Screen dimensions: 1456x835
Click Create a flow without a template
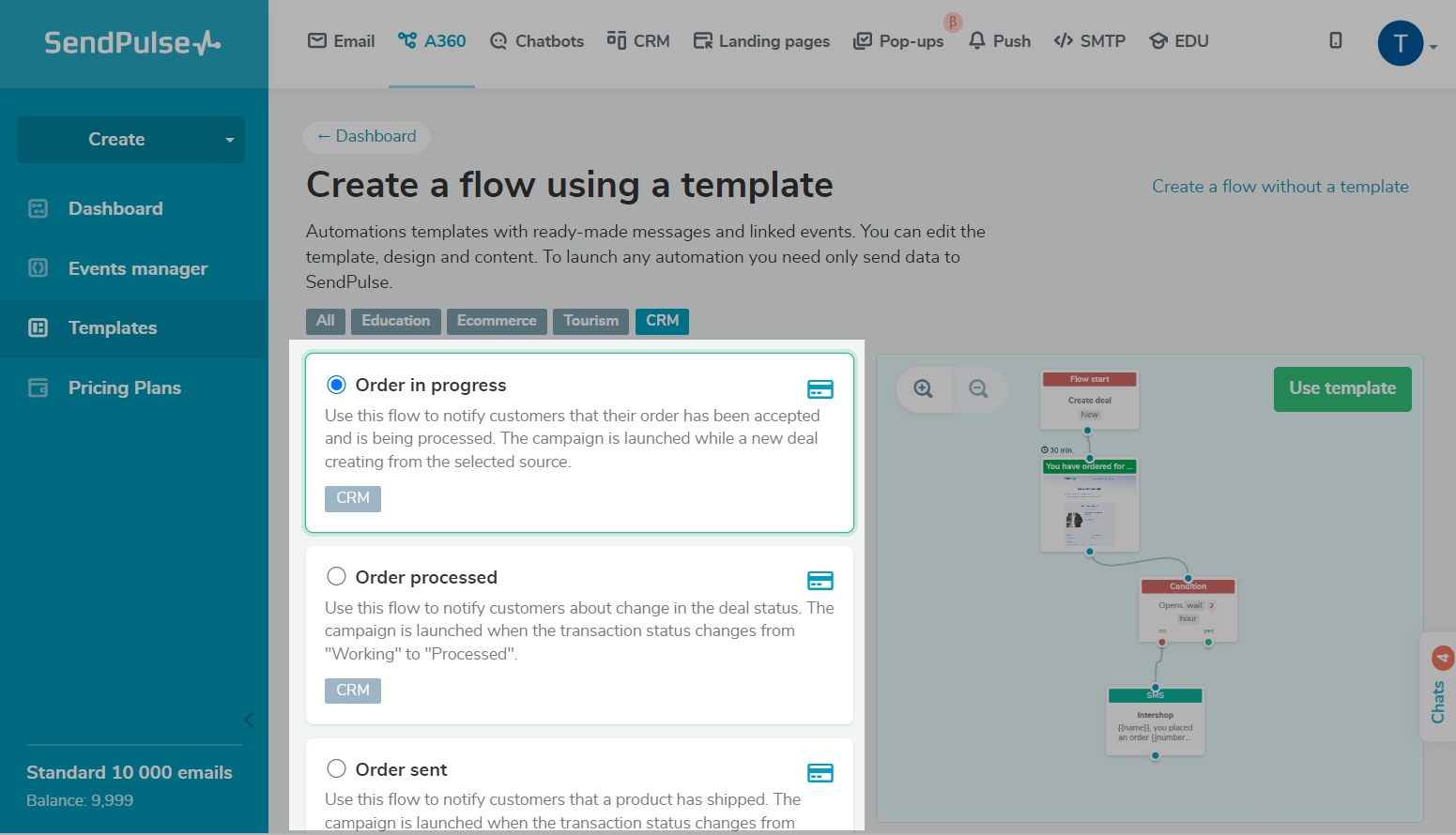click(x=1280, y=186)
